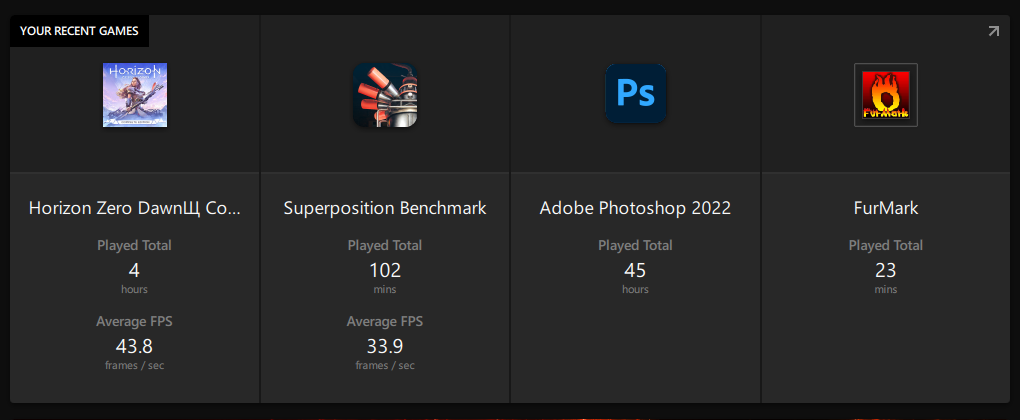
Task: Click Horizon's 43.8 average FPS value
Action: point(135,346)
